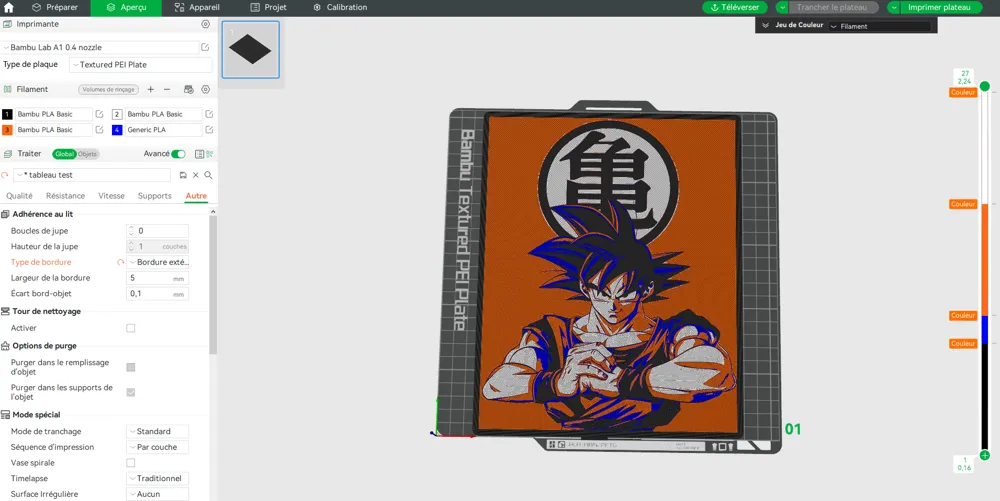Edit the Bambu Lab A1 printer preset
Viewport: 1000px width, 501px height.
[x=205, y=47]
